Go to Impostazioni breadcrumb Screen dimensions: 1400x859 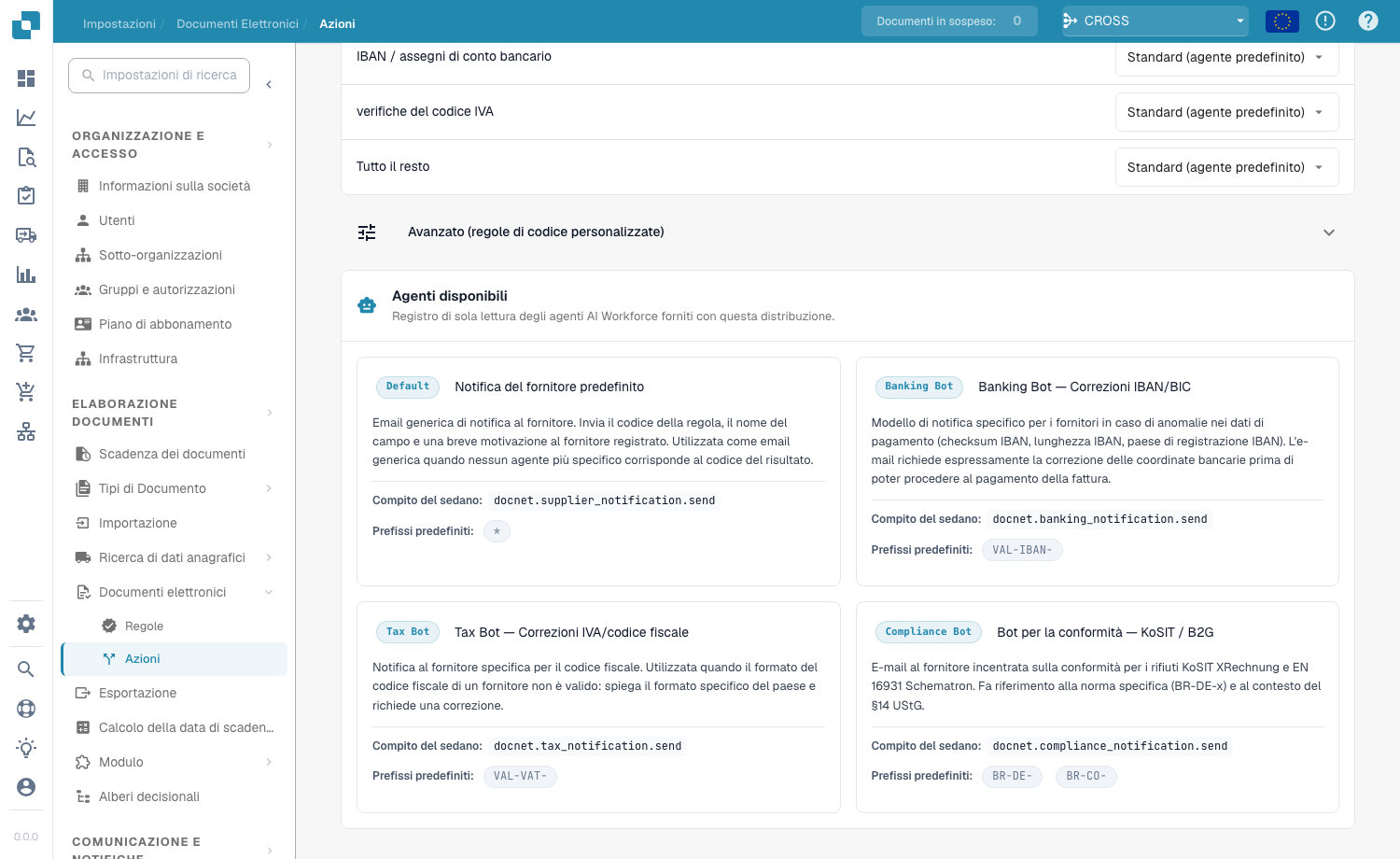(x=119, y=23)
